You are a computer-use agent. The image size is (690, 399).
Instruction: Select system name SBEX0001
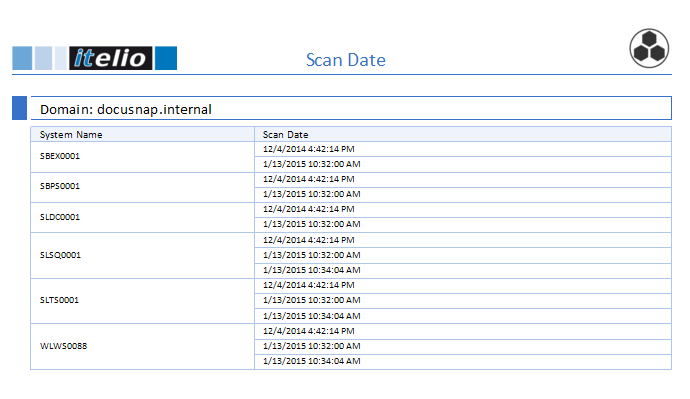click(60, 156)
